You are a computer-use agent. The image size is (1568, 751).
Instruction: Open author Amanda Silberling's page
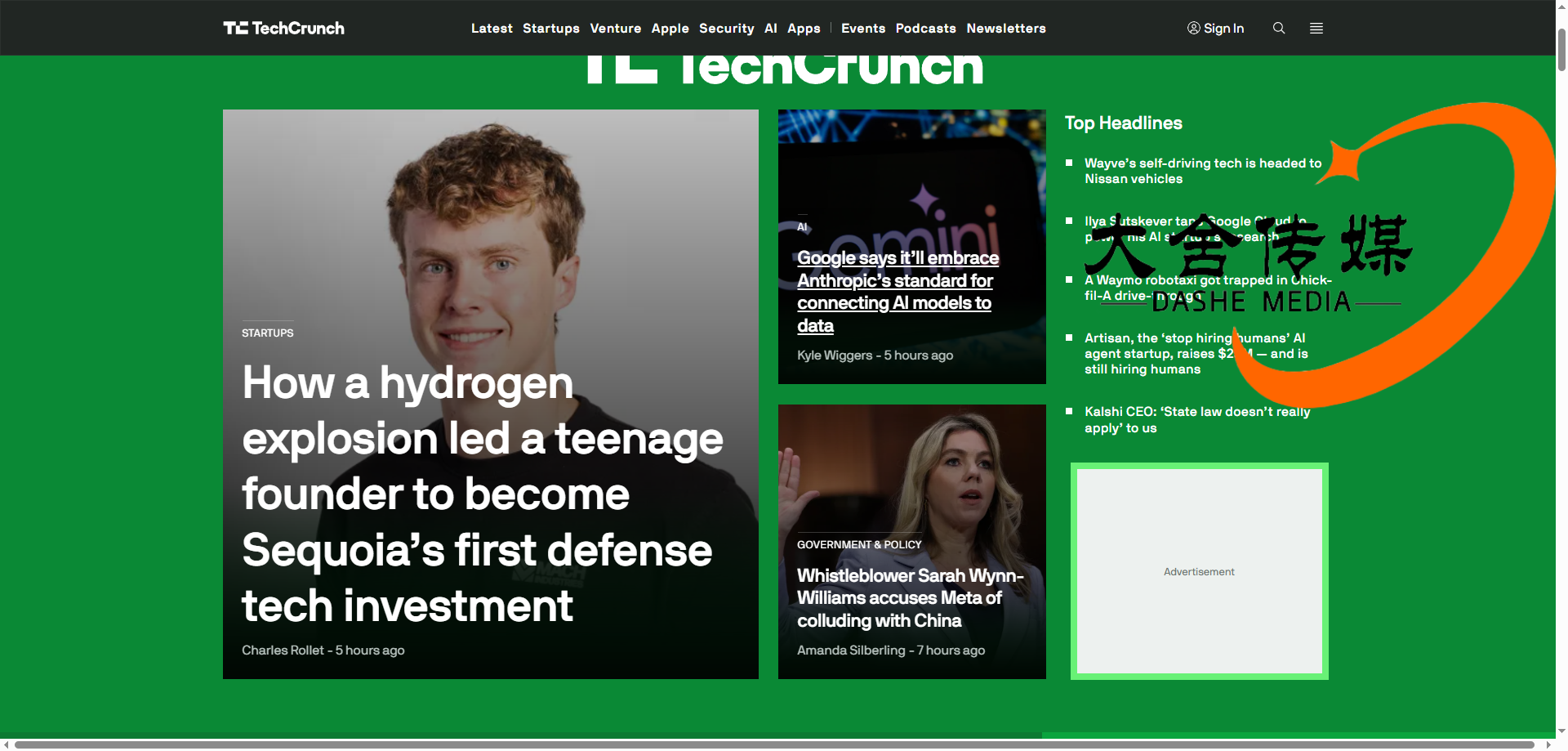(851, 650)
